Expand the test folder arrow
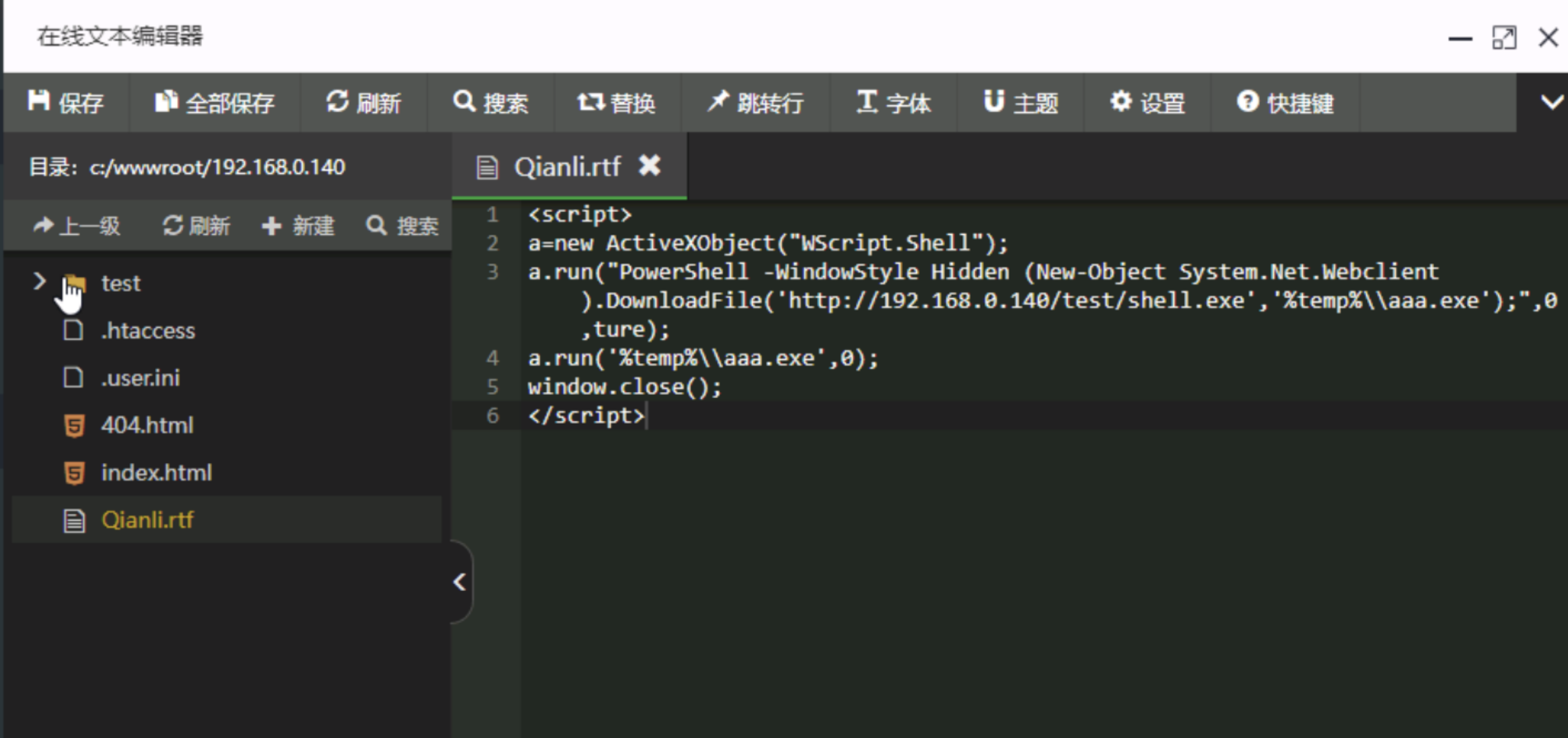This screenshot has width=1568, height=738. 39,282
